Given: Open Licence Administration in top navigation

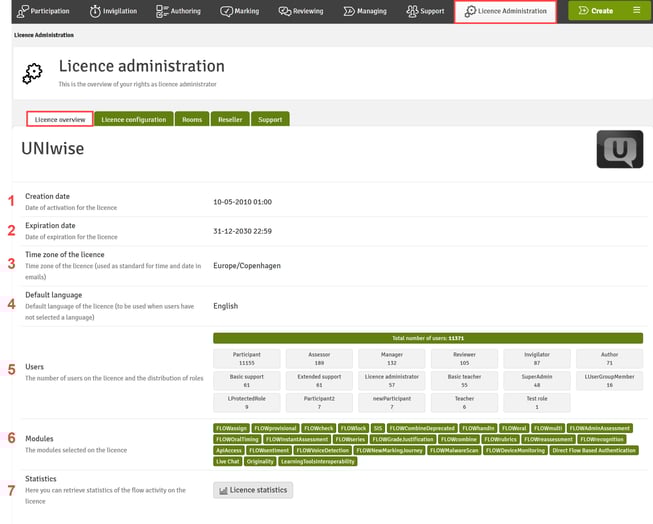Looking at the screenshot, I should [x=505, y=11].
